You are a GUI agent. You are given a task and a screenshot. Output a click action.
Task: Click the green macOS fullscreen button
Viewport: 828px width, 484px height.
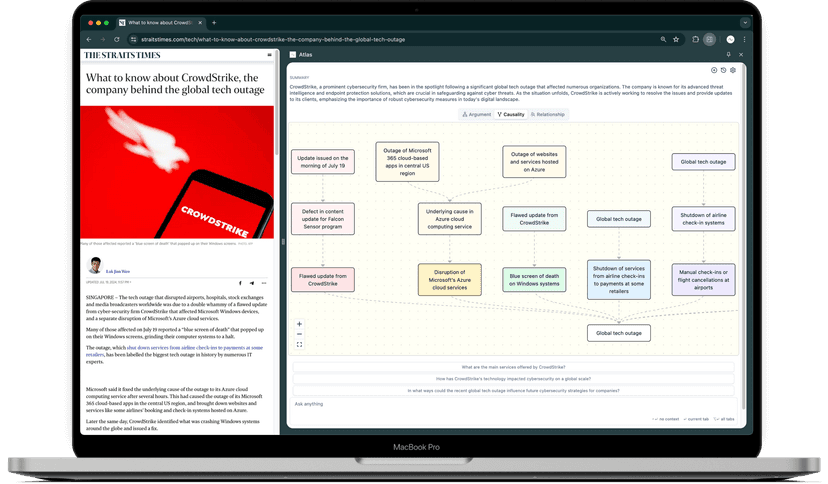106,23
